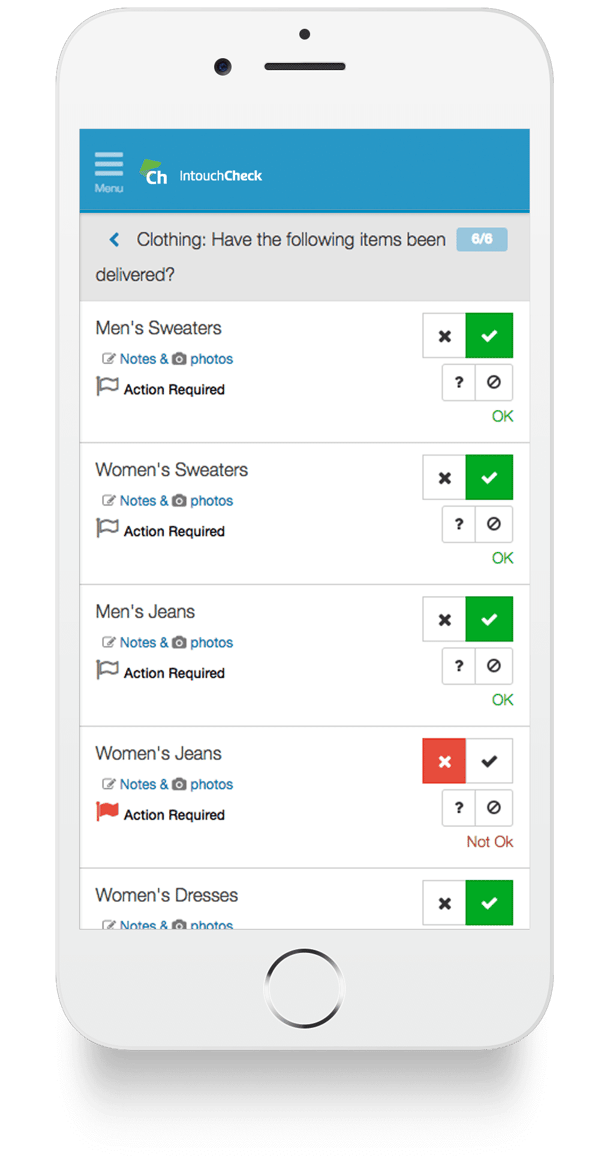Screen dimensions: 616x1164
Task: Open Notes & photos for Men's Sweaters
Action: tap(168, 359)
